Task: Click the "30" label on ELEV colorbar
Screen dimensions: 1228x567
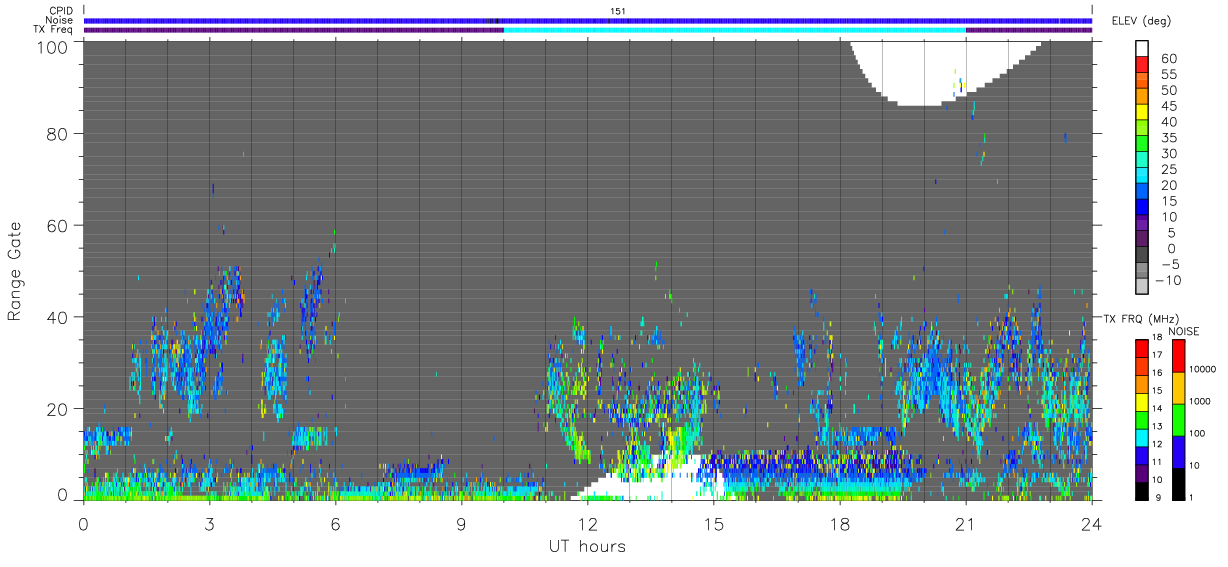Action: click(x=1167, y=154)
